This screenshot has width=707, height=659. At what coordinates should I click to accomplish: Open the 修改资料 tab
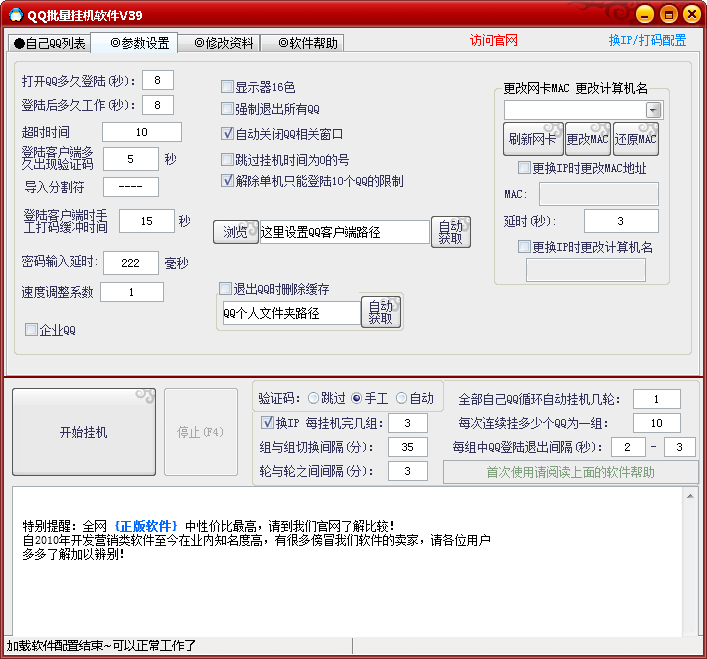(x=219, y=43)
